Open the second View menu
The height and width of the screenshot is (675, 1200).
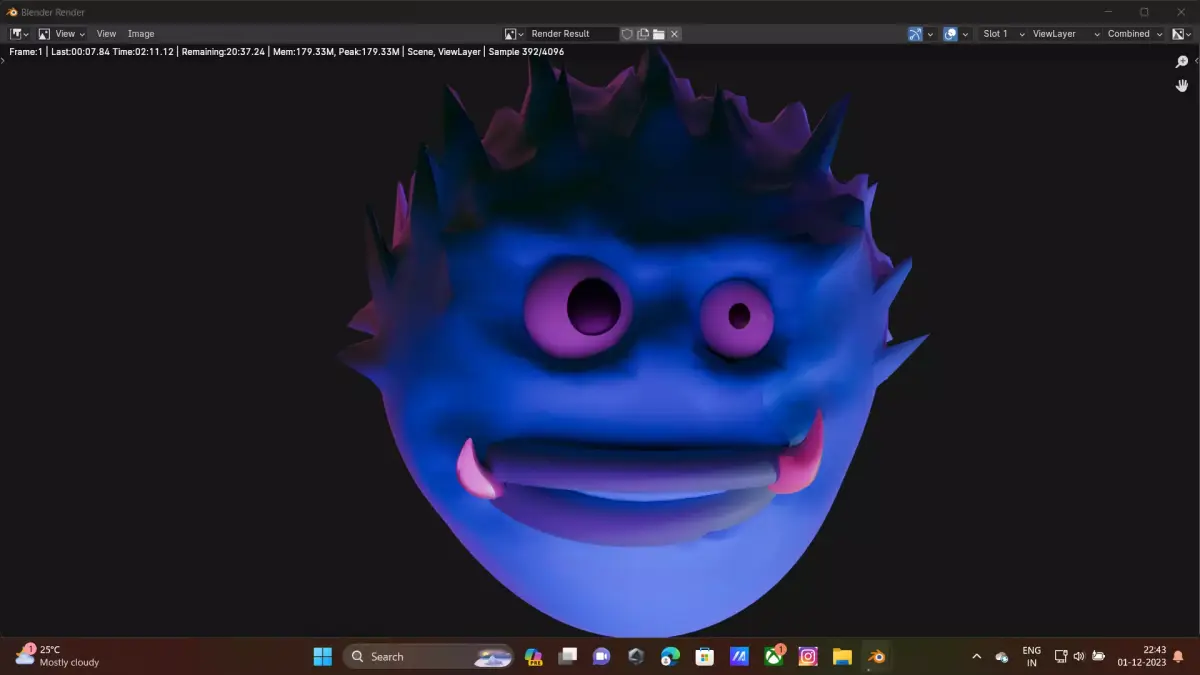[106, 34]
